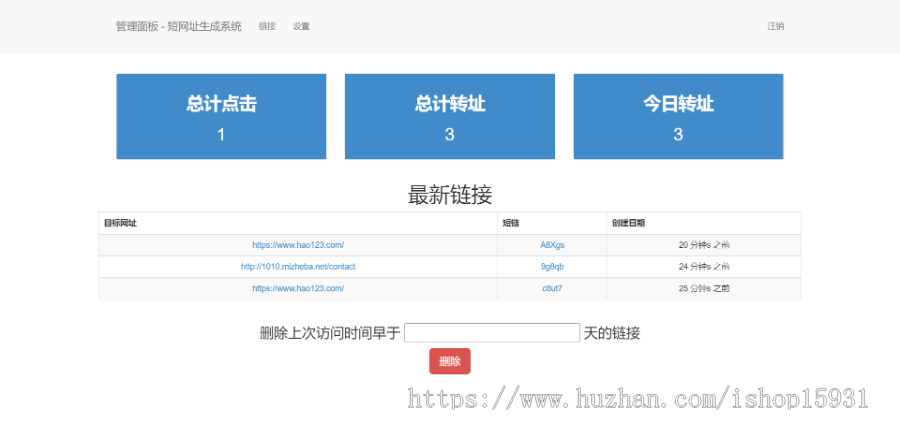
Task: Select the 24 分钟s 之前 date cell
Action: pos(704,267)
